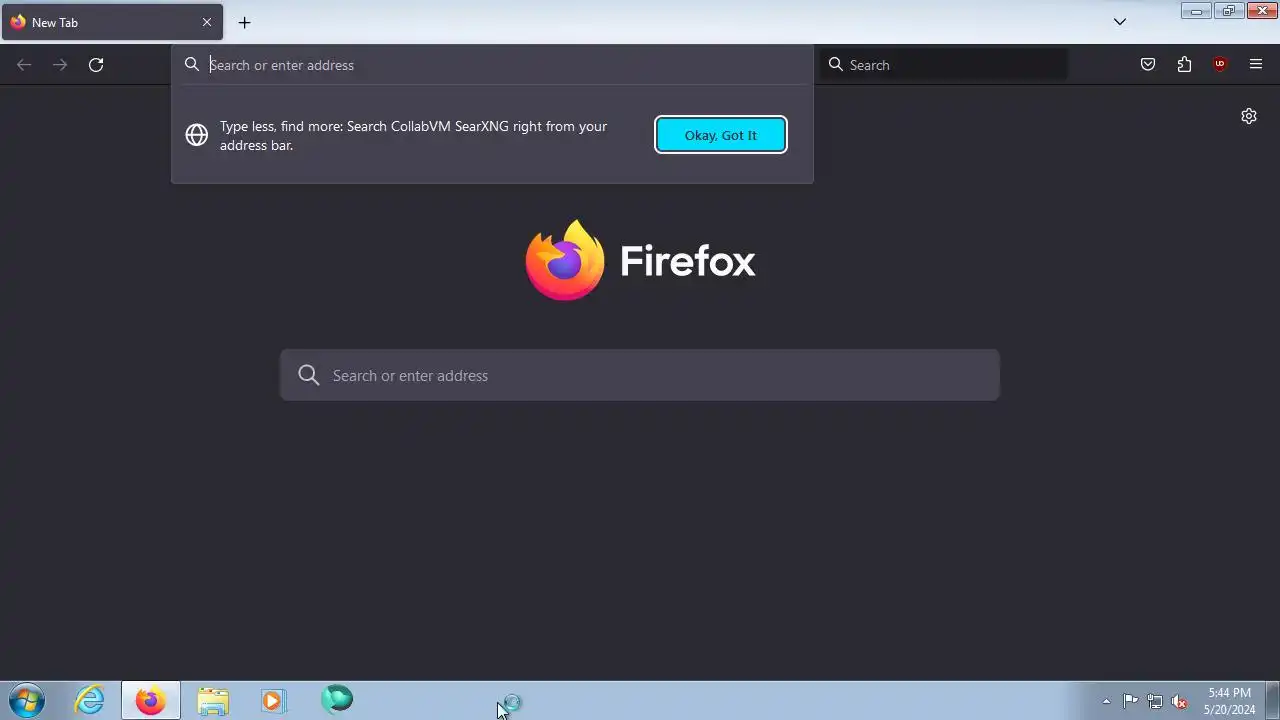
Task: Expand the list all tabs chevron
Action: 1120,22
